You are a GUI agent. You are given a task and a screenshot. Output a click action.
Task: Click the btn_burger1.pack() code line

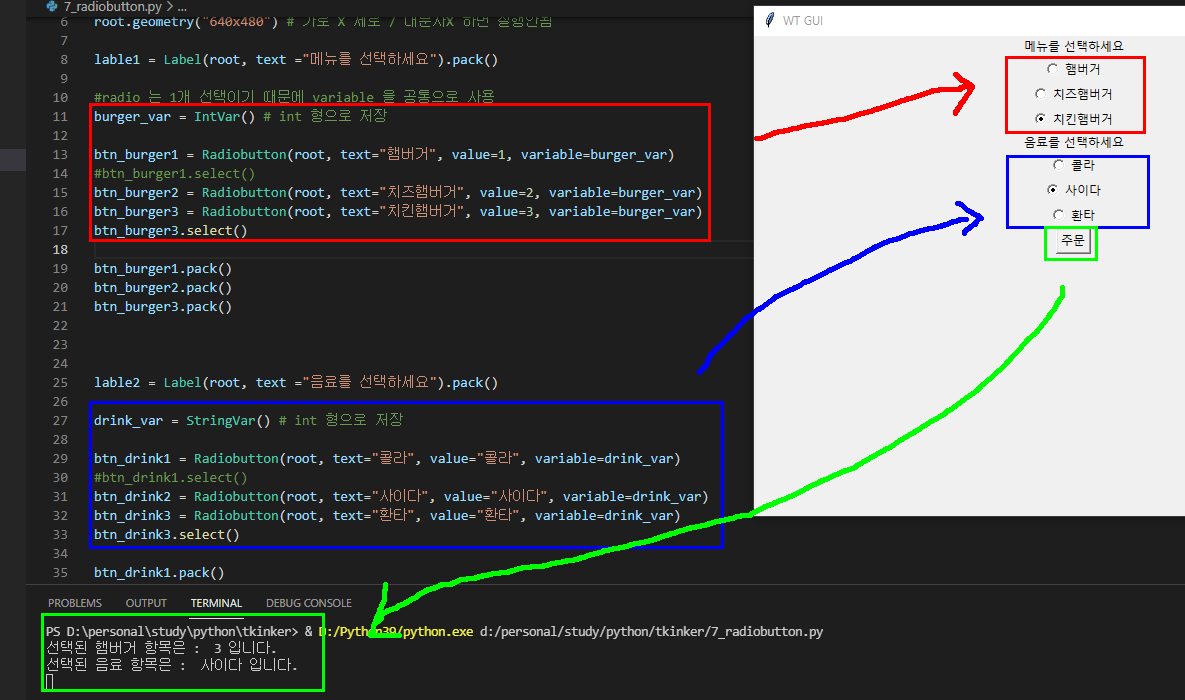pos(162,268)
